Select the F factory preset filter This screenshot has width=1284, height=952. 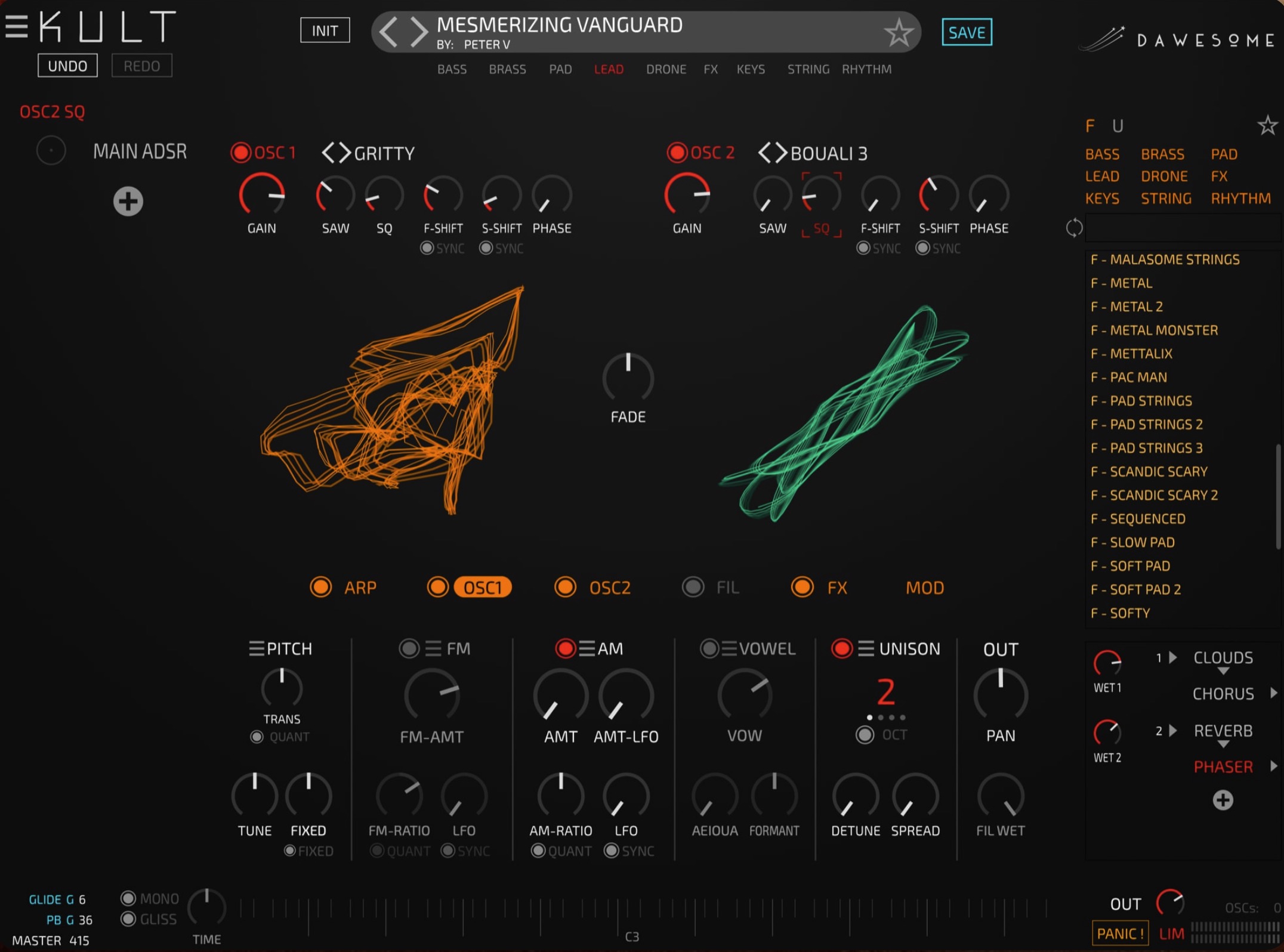[1090, 125]
